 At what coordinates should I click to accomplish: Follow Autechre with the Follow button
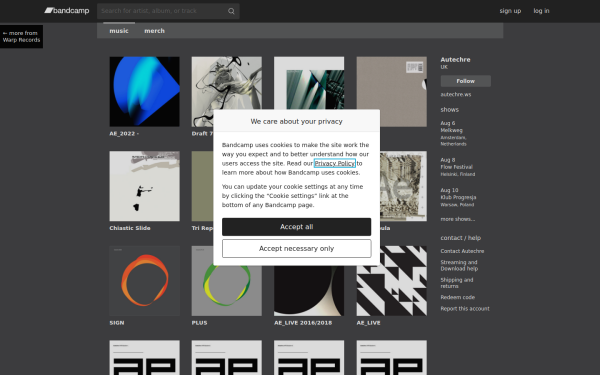point(466,81)
